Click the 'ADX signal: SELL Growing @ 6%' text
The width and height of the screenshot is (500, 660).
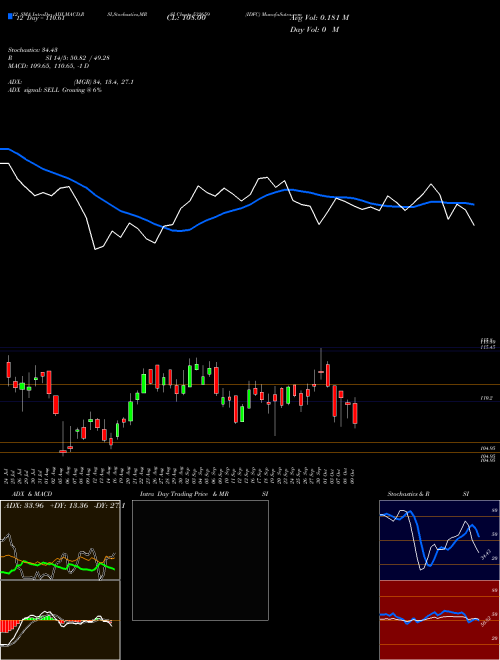coord(55,90)
